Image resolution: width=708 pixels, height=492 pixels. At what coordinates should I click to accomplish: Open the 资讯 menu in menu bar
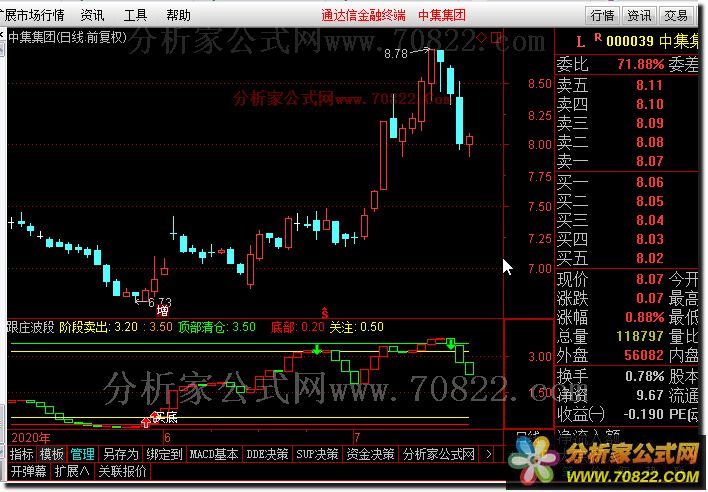click(x=93, y=15)
